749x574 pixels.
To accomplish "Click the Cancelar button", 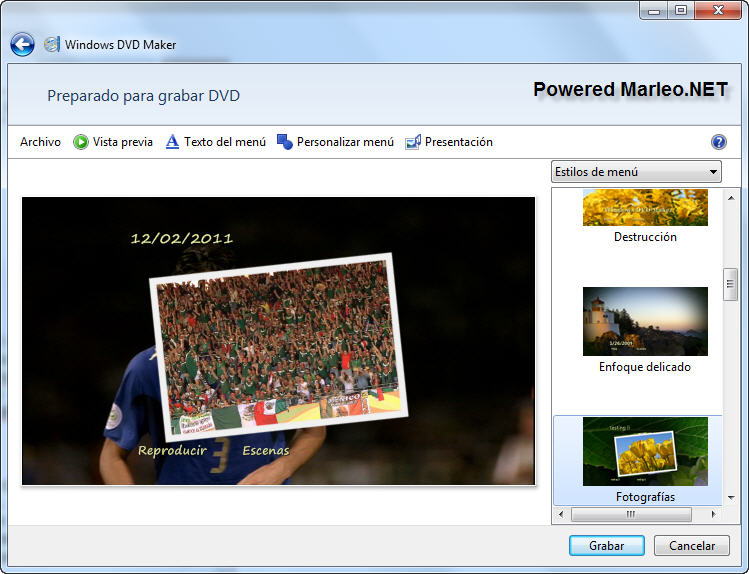I will [692, 545].
